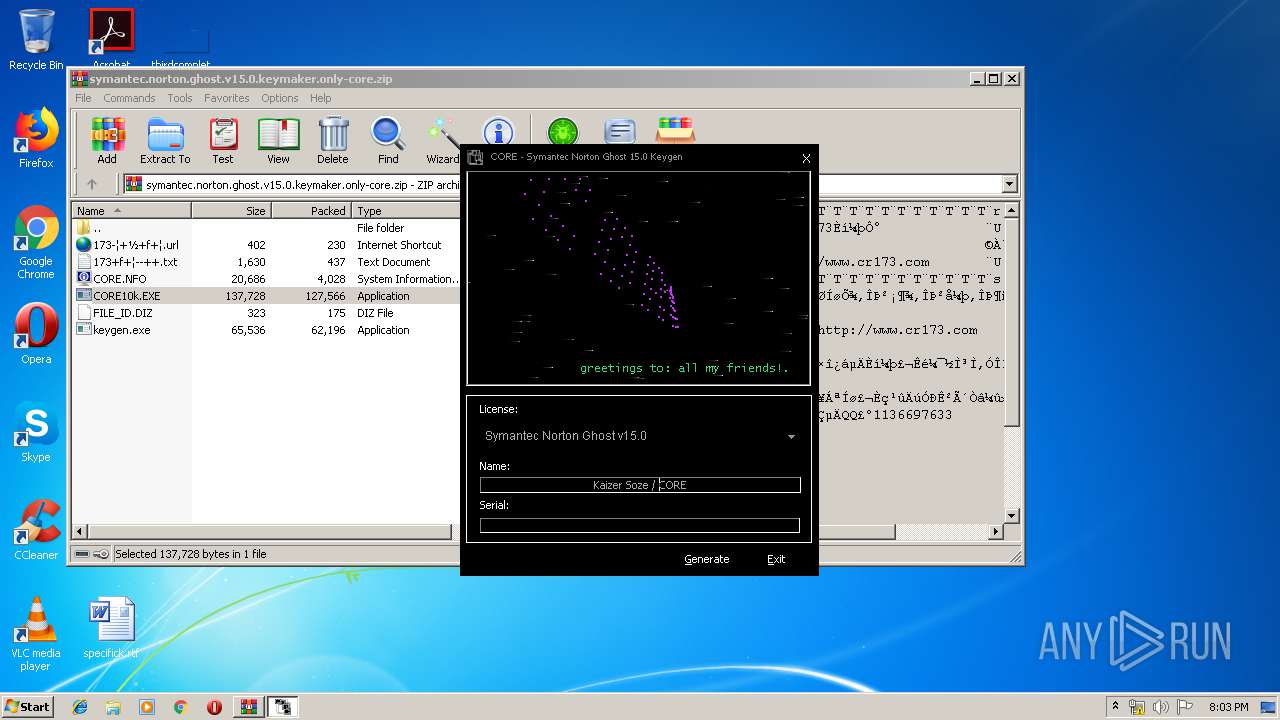The image size is (1280, 720).
Task: Sort file list by Size column
Action: (231, 211)
